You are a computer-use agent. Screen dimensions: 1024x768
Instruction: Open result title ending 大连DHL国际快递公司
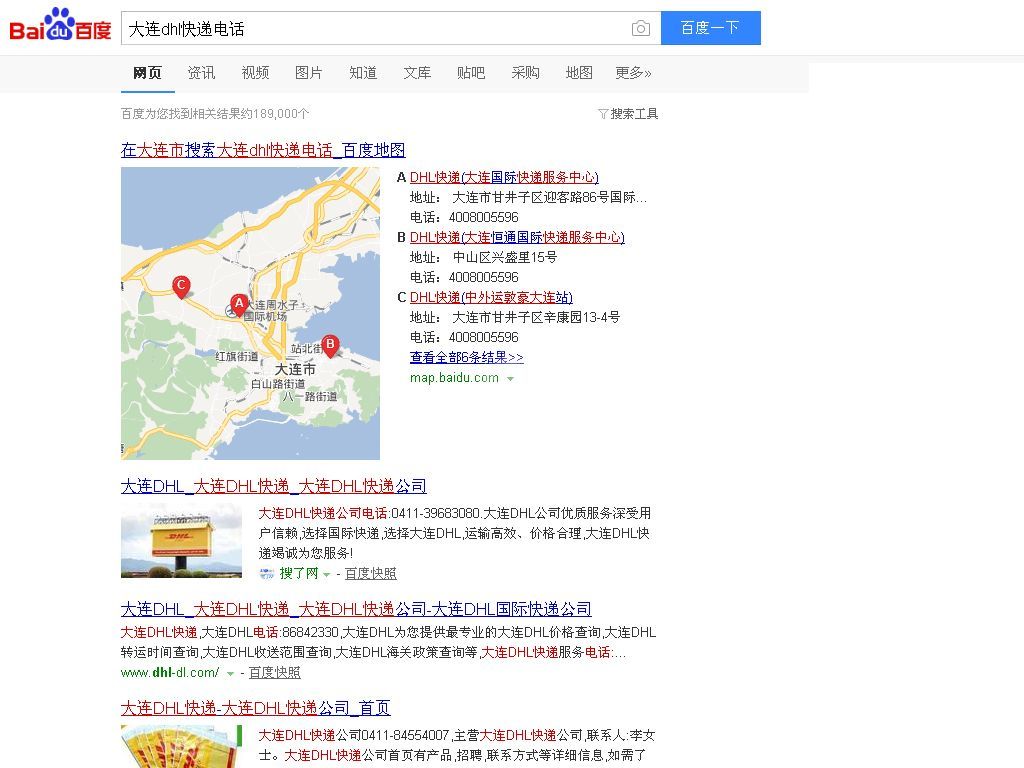pyautogui.click(x=356, y=609)
